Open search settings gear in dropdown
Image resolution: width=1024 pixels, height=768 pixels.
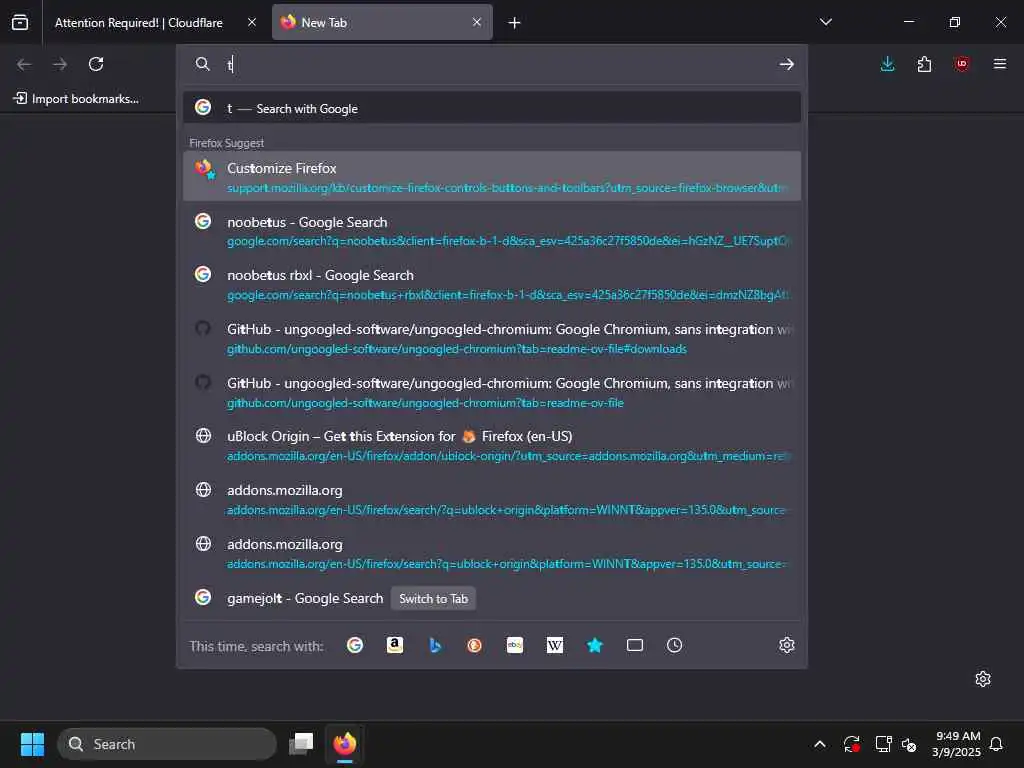pyautogui.click(x=786, y=645)
